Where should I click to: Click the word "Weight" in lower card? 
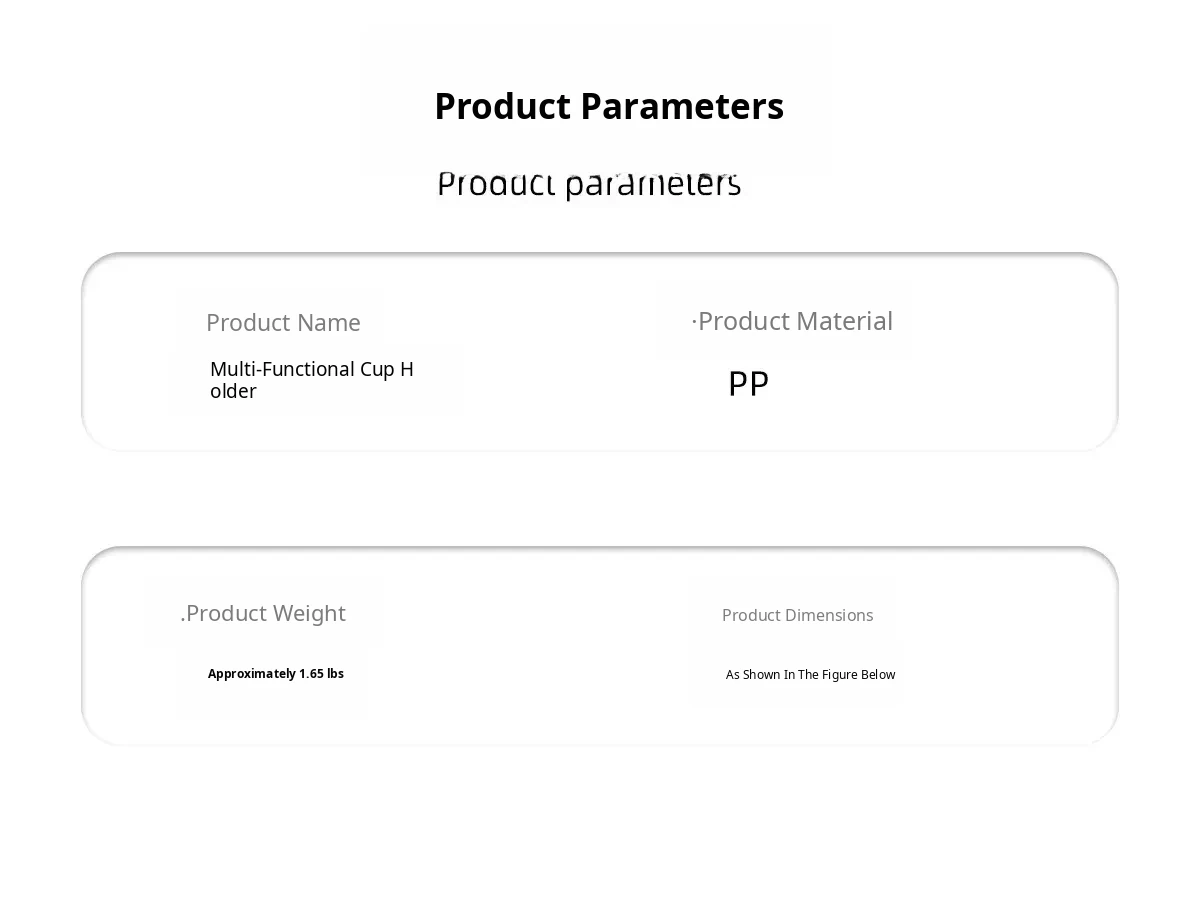pyautogui.click(x=309, y=613)
